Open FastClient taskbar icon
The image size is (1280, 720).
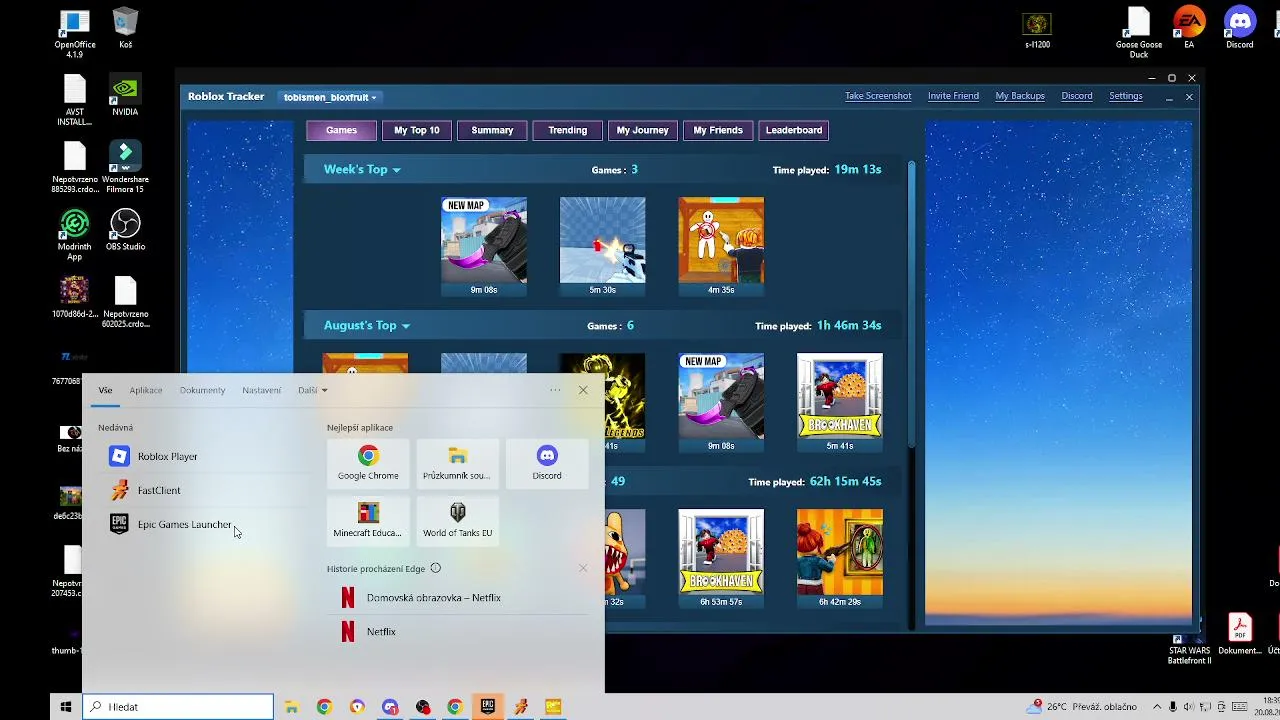click(x=521, y=707)
